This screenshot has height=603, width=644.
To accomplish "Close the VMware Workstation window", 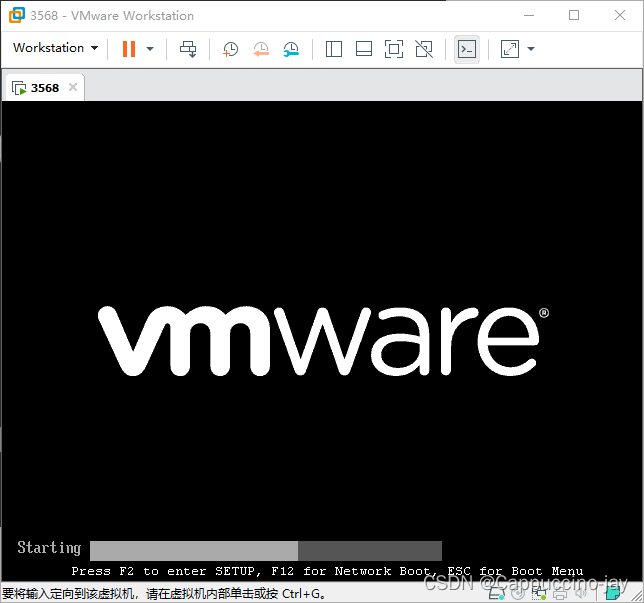I will pyautogui.click(x=620, y=15).
